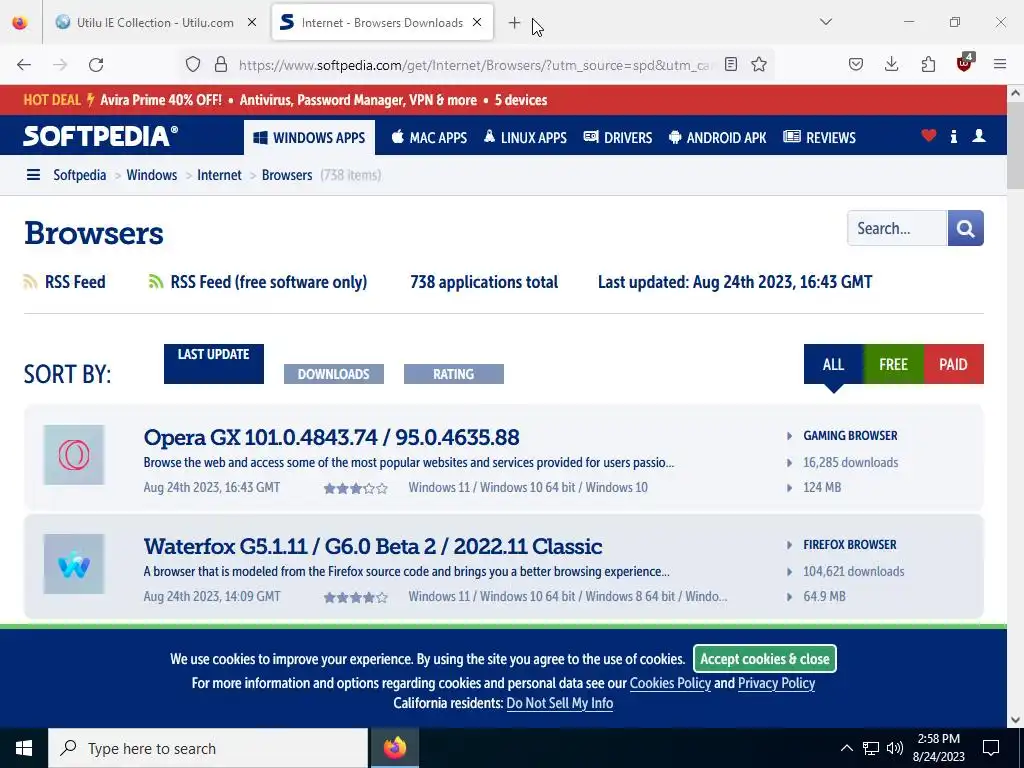The width and height of the screenshot is (1024, 768).
Task: Open Waterfox G5.1.11 title link
Action: [373, 546]
